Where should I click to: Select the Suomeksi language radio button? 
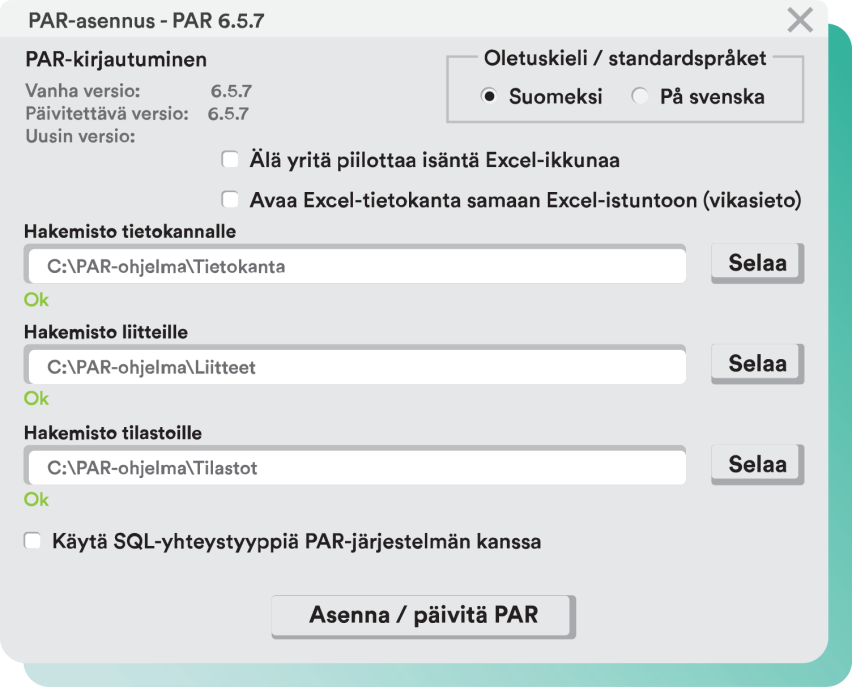(x=489, y=96)
